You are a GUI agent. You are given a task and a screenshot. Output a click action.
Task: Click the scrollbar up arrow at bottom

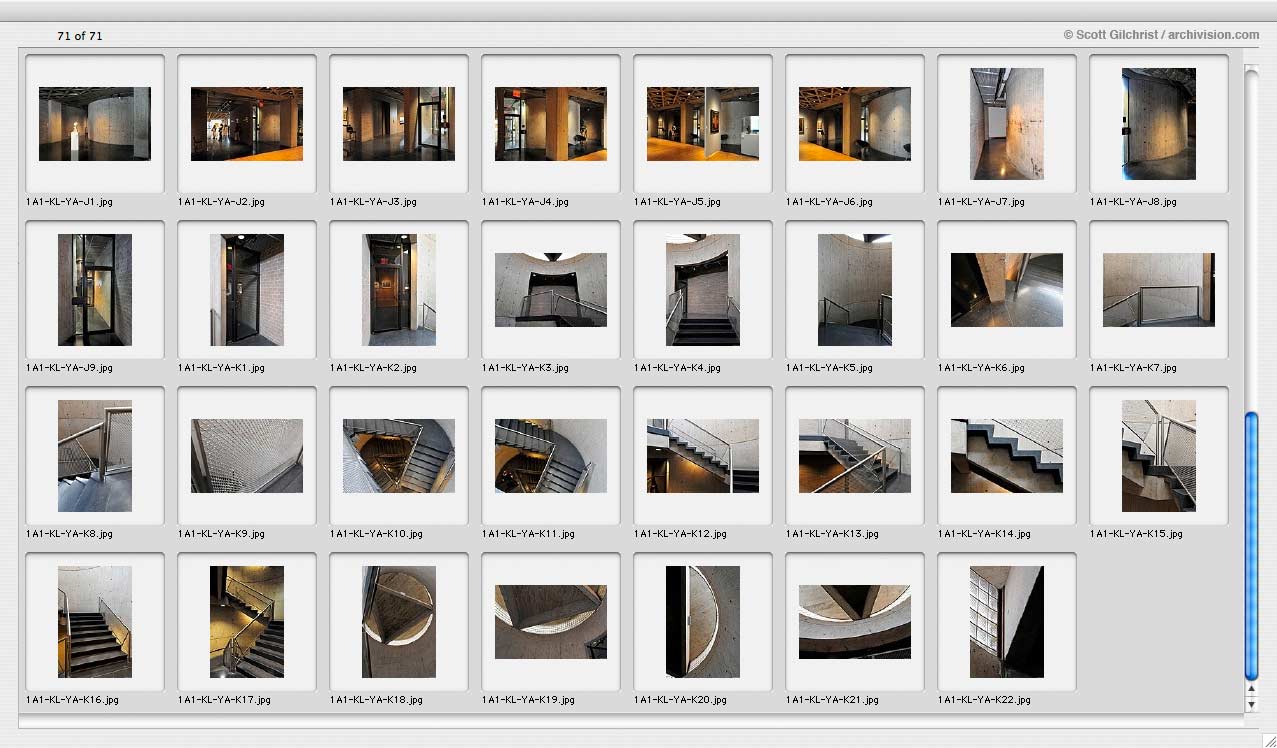[x=1251, y=690]
